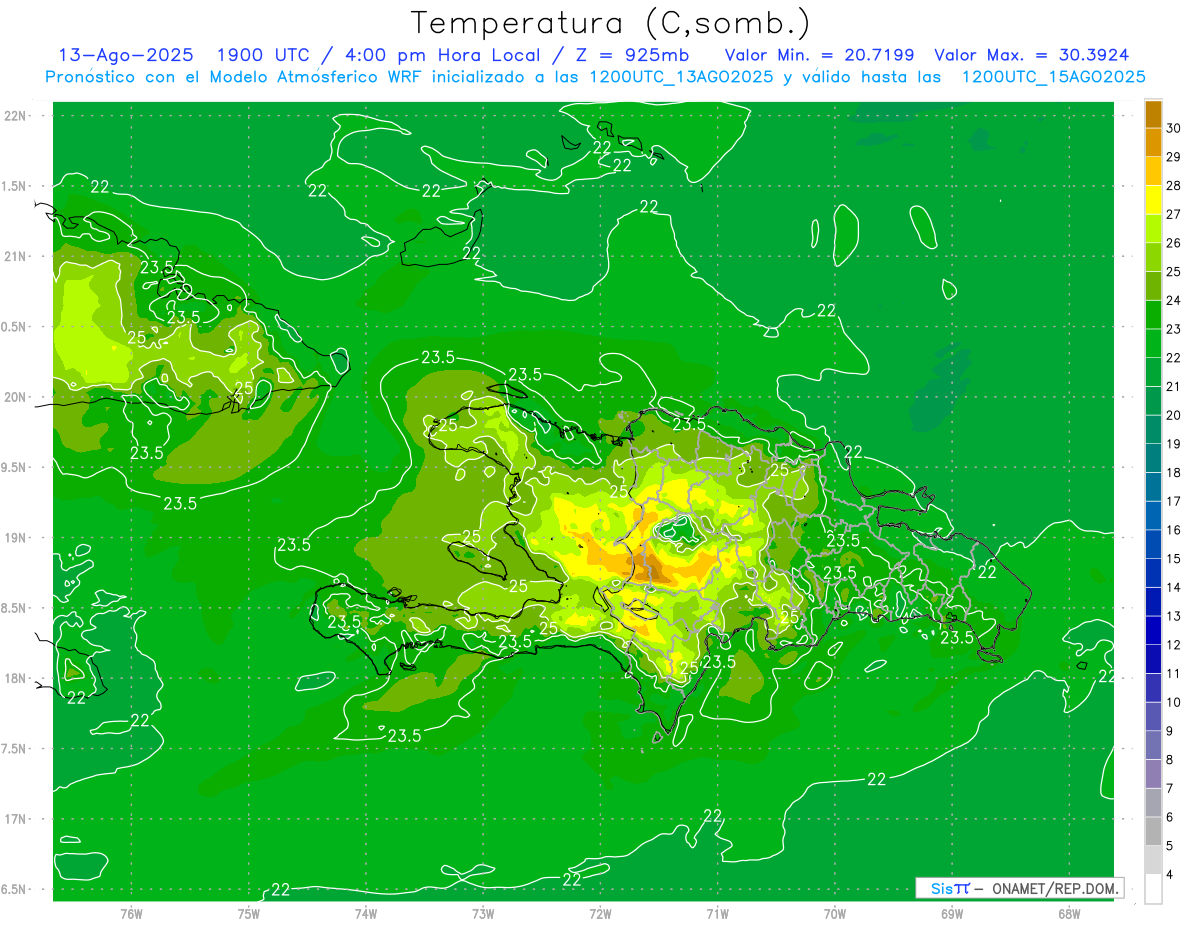Screen dimensions: 1200x927
Task: Click the "19" label on color scale
Action: pos(1174,444)
